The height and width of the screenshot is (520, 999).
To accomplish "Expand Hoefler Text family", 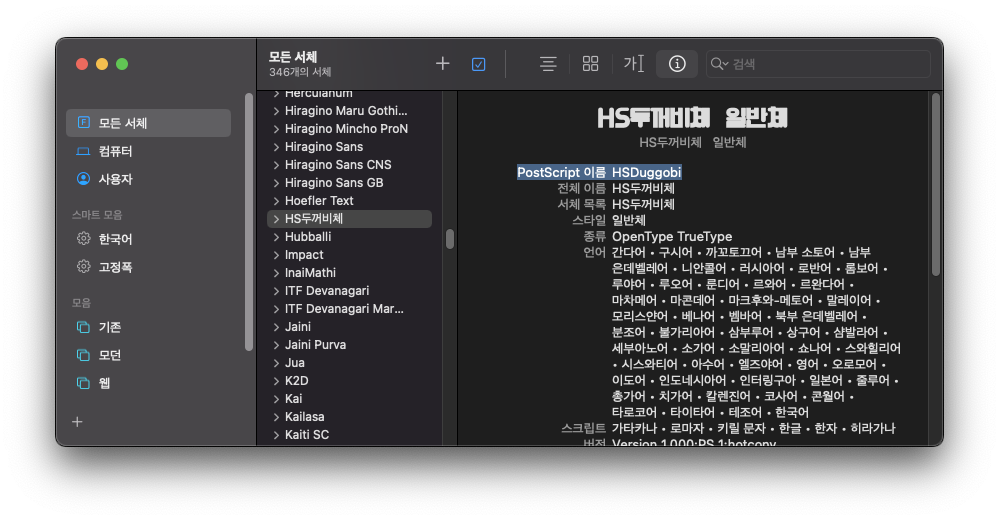I will tap(277, 201).
